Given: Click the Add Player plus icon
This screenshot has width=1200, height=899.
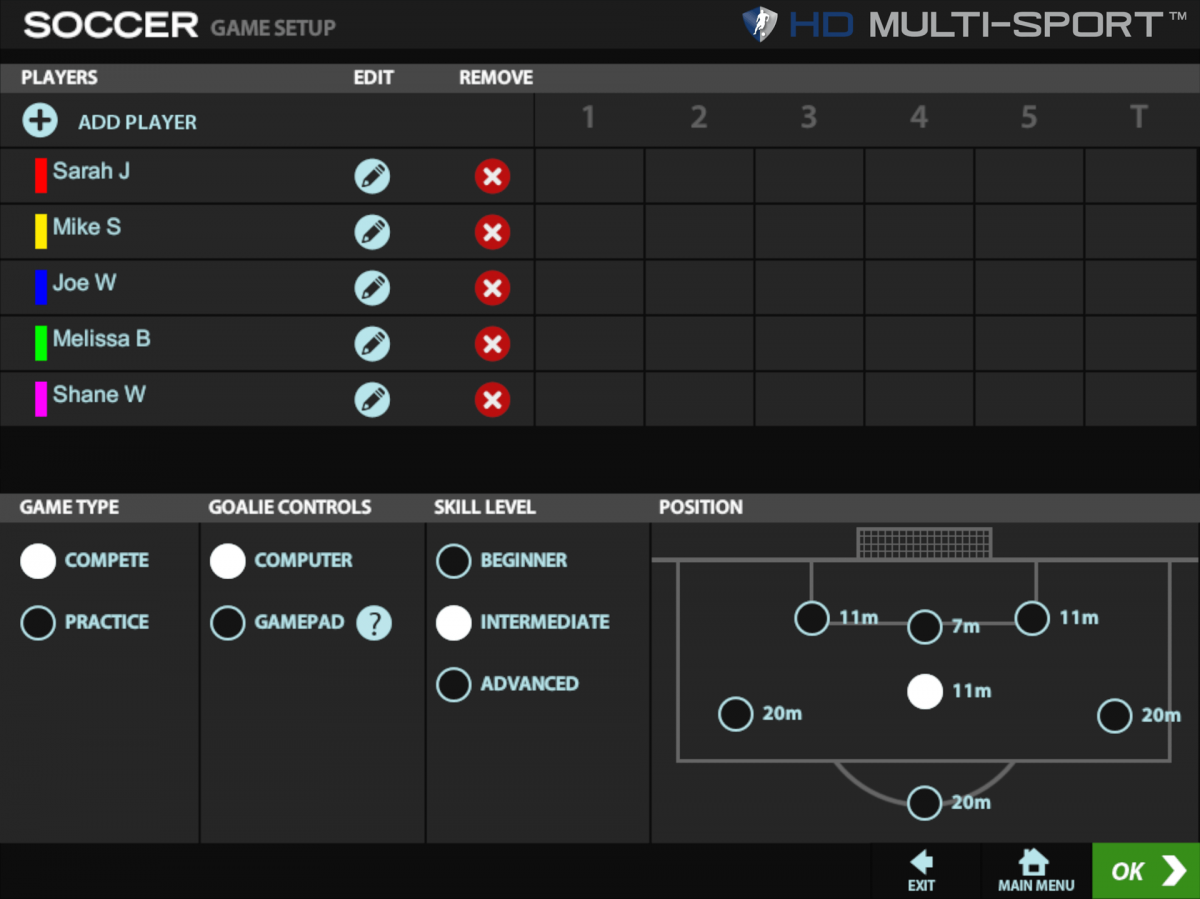Looking at the screenshot, I should pyautogui.click(x=40, y=121).
